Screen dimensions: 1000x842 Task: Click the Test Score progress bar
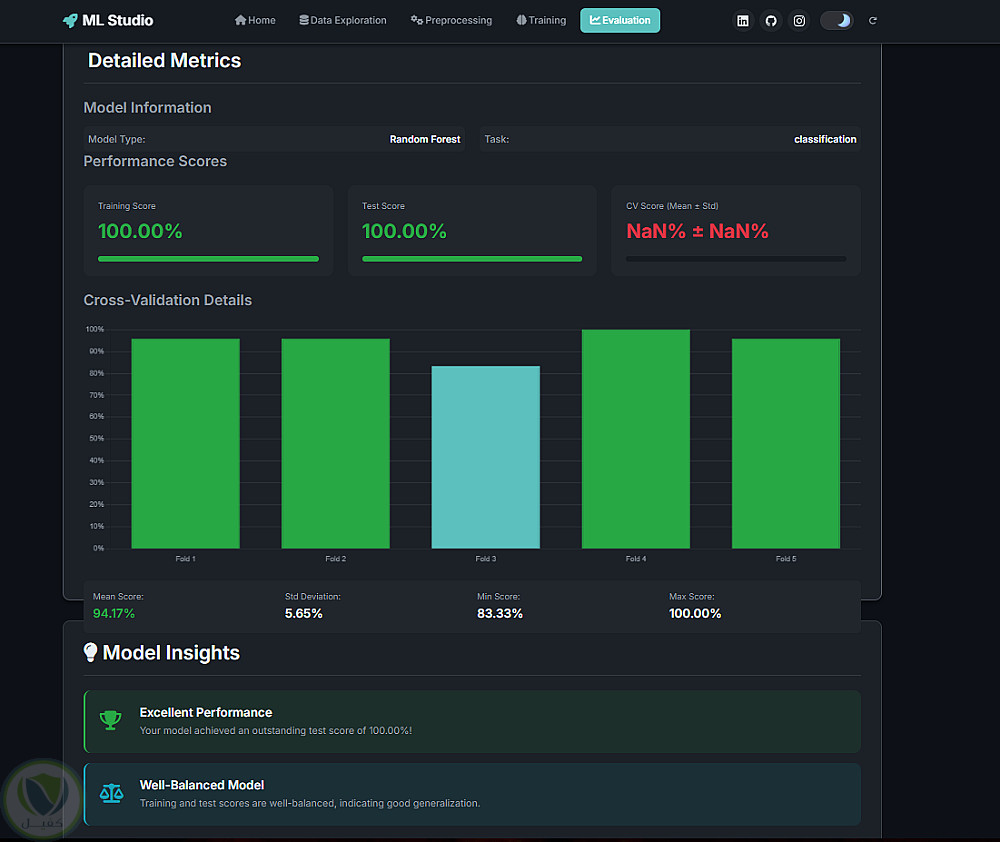click(x=472, y=259)
